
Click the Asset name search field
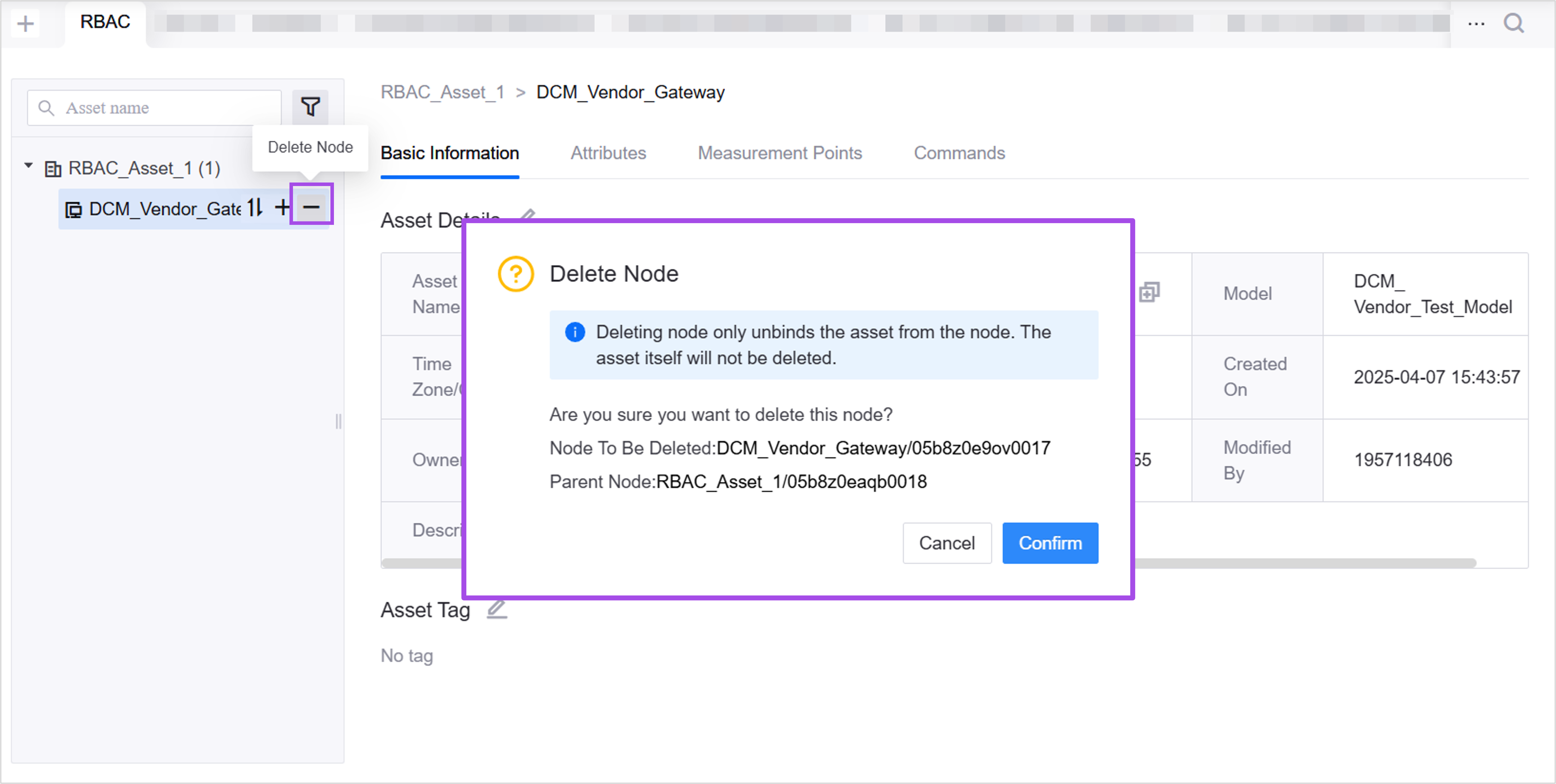tap(163, 108)
